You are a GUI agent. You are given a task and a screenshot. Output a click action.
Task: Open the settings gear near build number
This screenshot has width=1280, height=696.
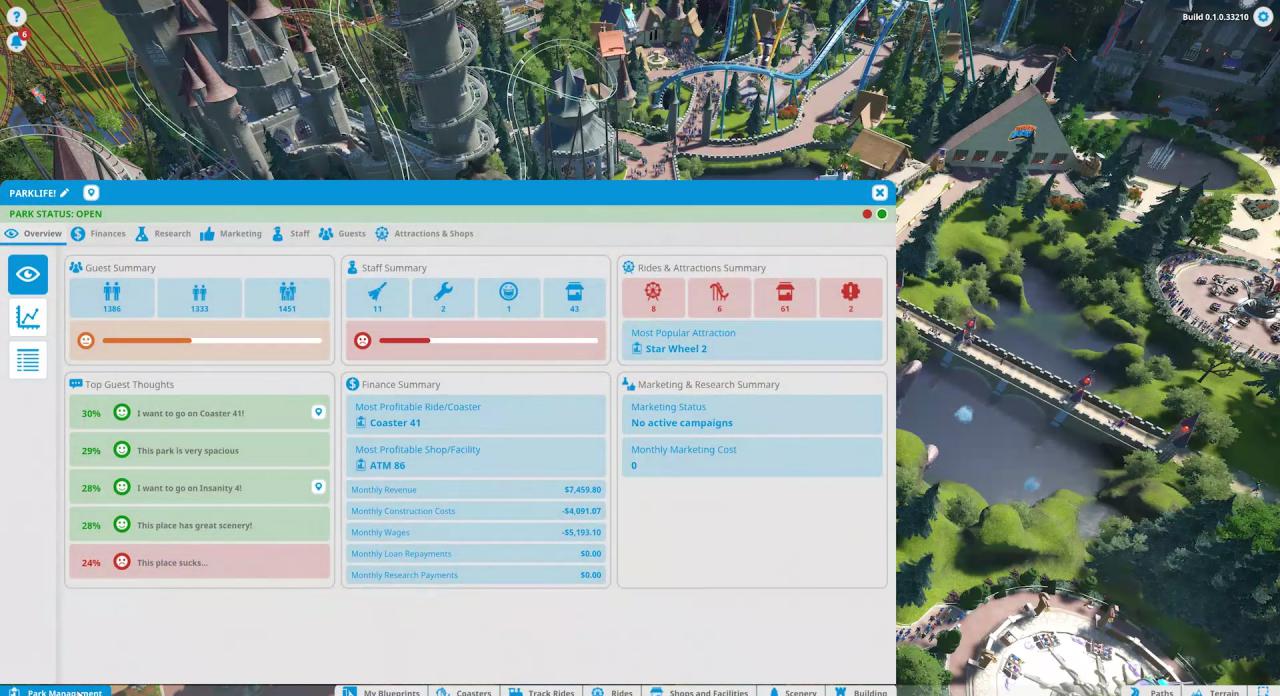pyautogui.click(x=1264, y=17)
